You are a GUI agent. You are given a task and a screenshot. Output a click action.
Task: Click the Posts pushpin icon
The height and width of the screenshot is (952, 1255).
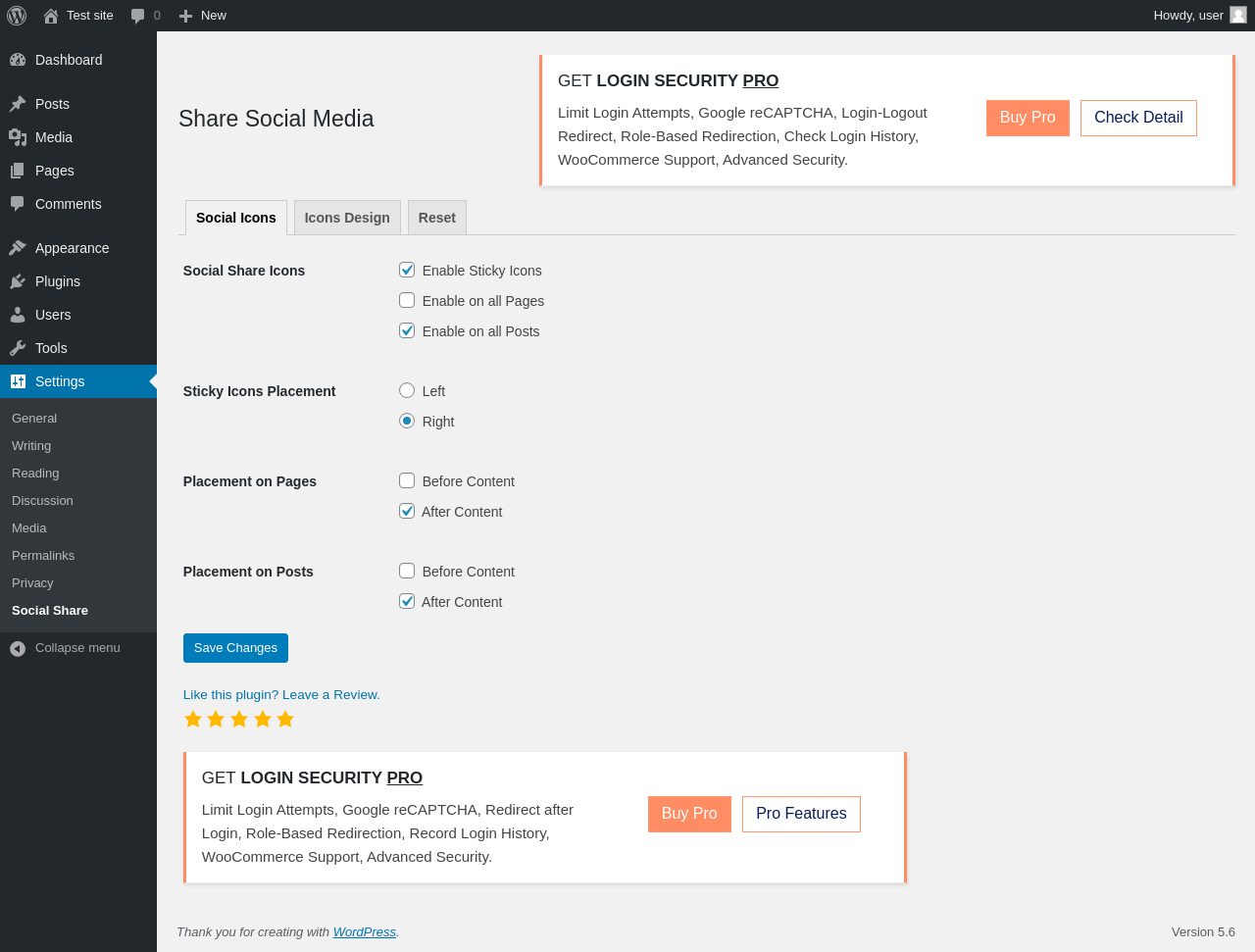click(x=18, y=104)
